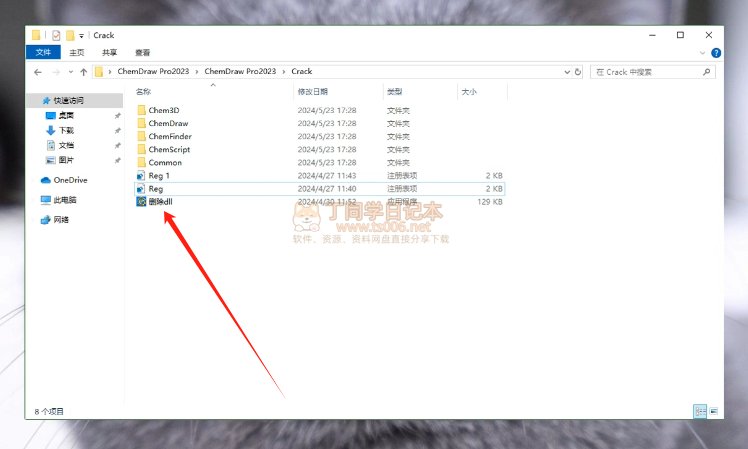Open the address bar history dropdown
Image resolution: width=748 pixels, height=449 pixels.
pos(567,72)
